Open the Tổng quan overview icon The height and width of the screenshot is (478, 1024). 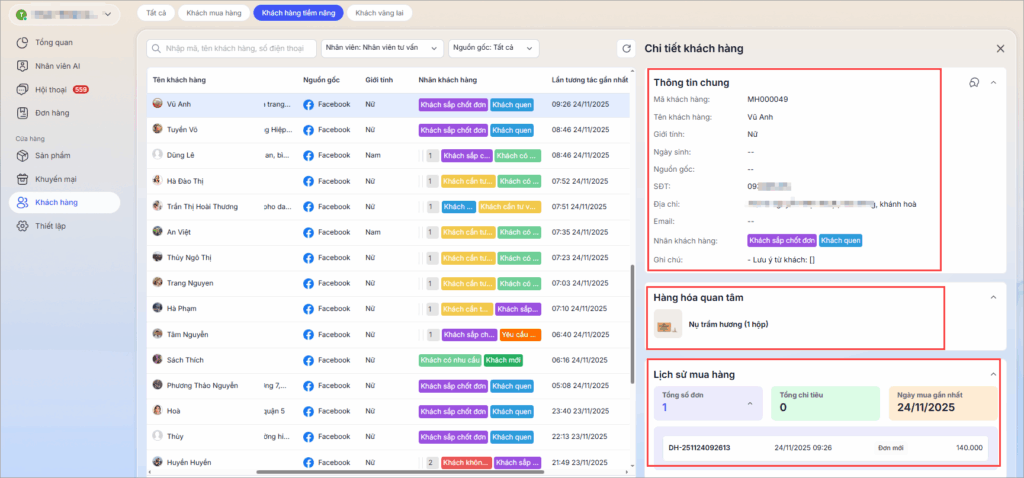pos(22,43)
